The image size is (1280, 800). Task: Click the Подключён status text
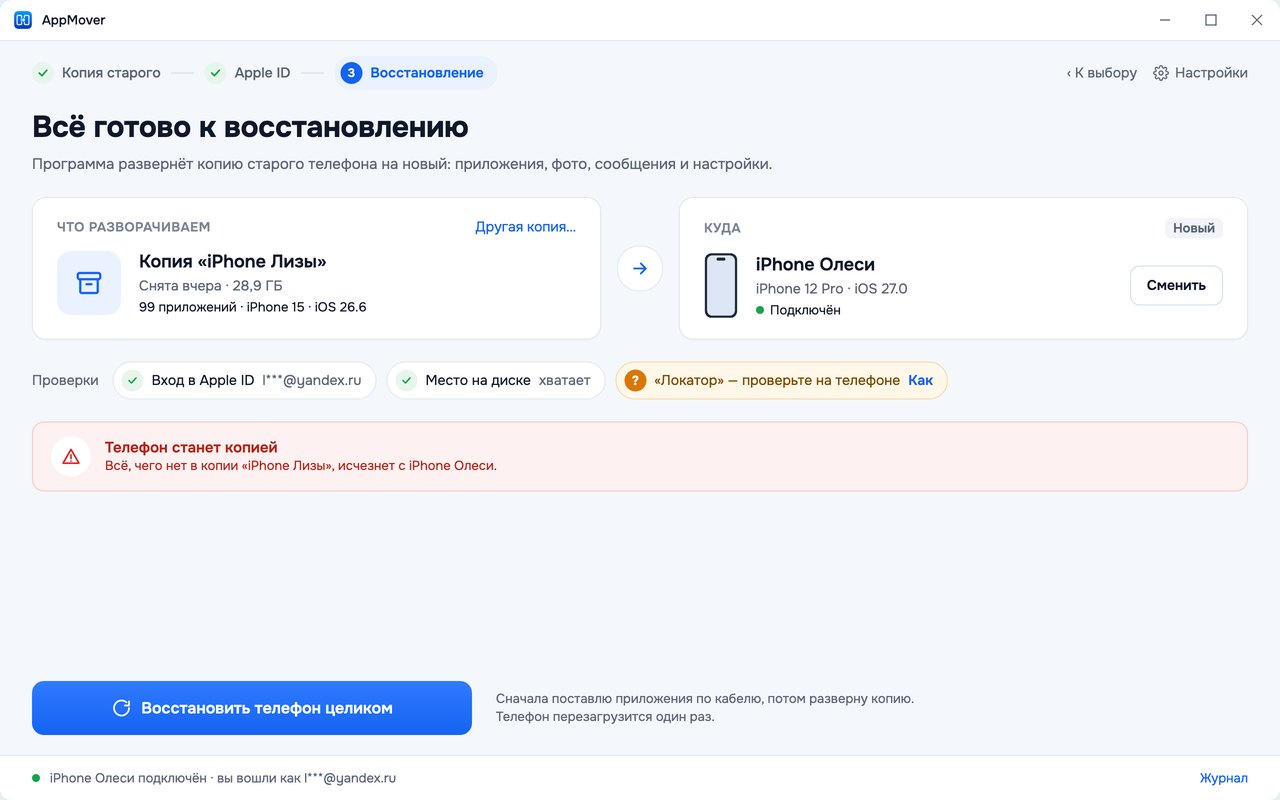click(x=805, y=310)
